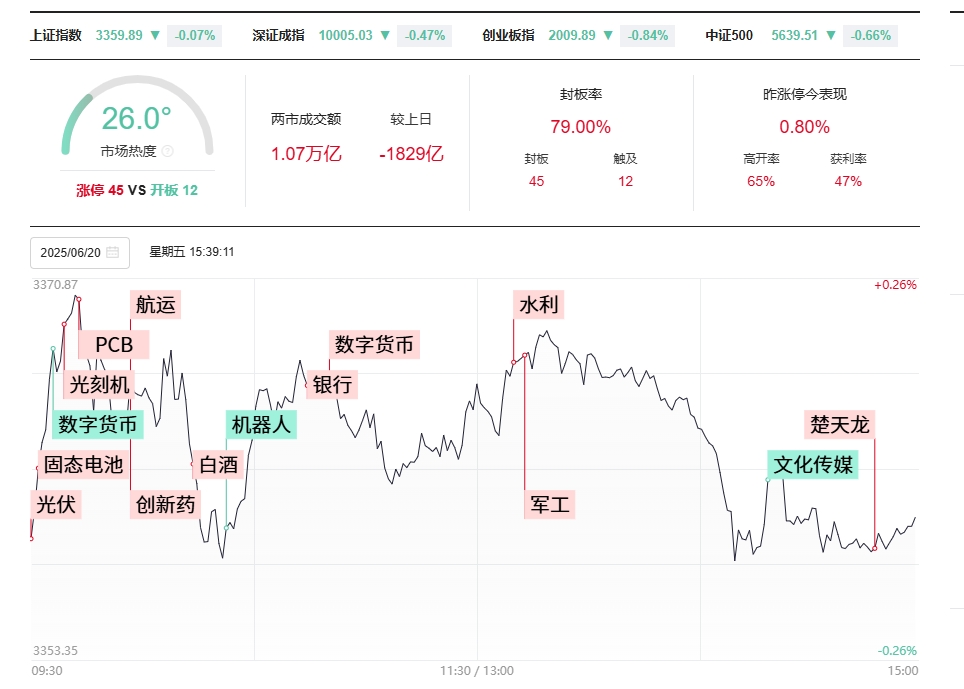Viewport: 964px width, 689px height.
Task: Select the 军工 sector tag
Action: tap(550, 505)
